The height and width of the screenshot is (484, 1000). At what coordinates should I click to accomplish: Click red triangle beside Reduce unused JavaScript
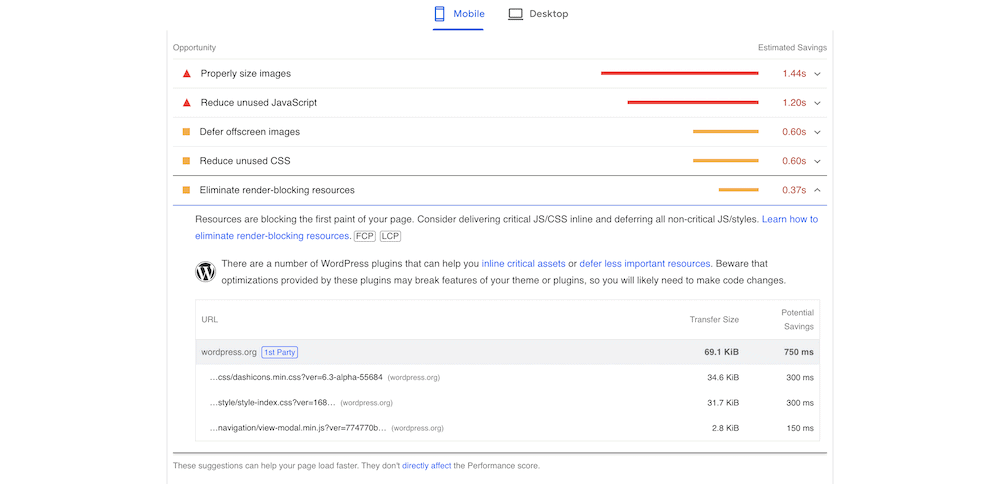click(186, 103)
